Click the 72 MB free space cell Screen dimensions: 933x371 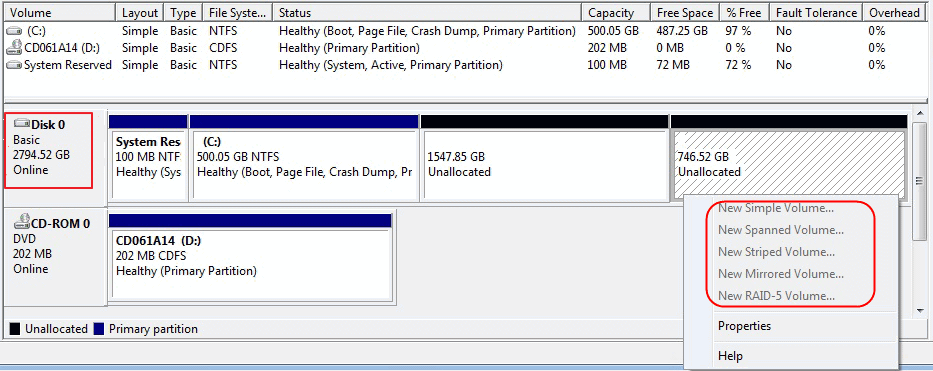click(673, 65)
